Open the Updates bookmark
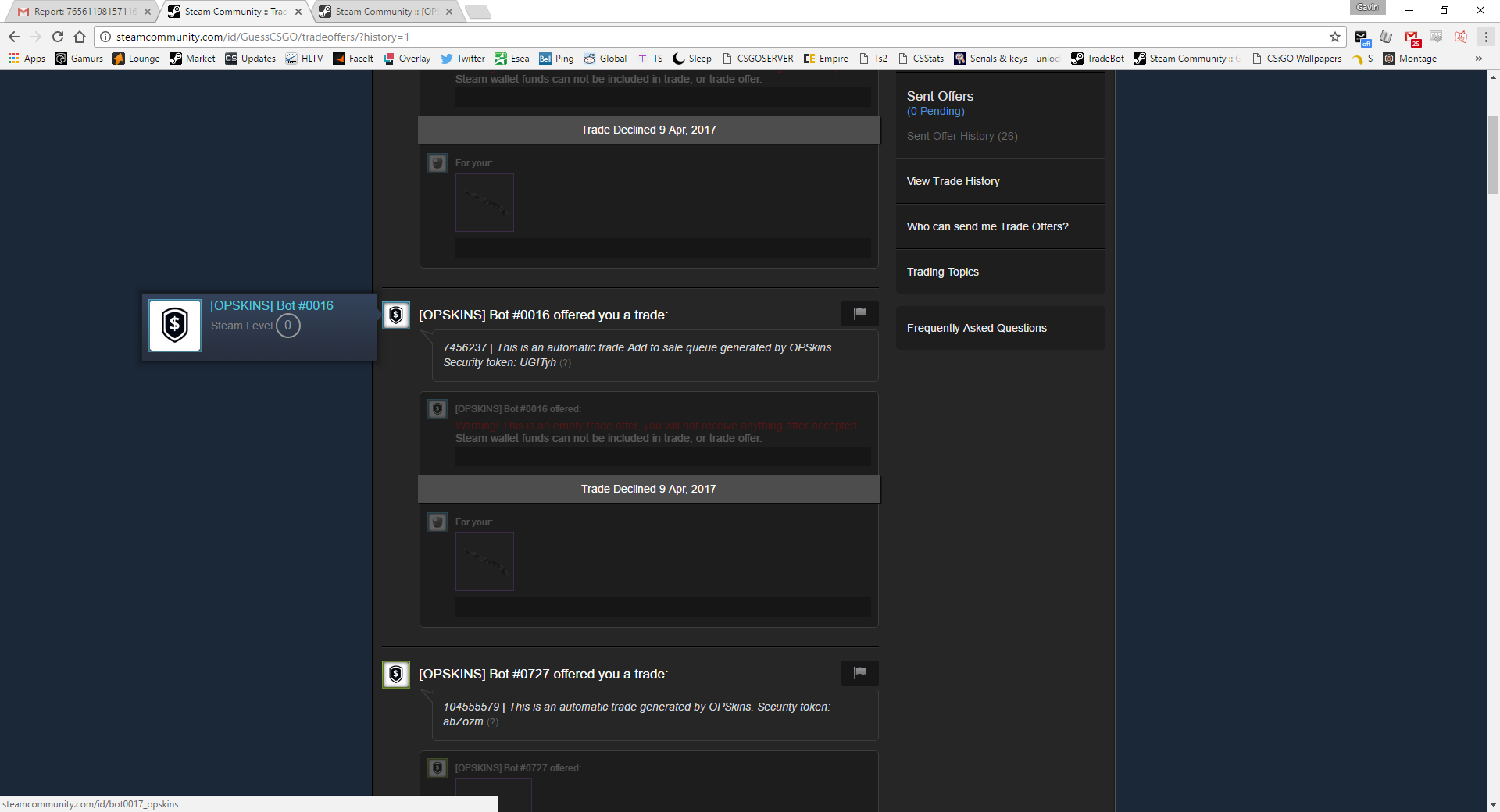 250,59
